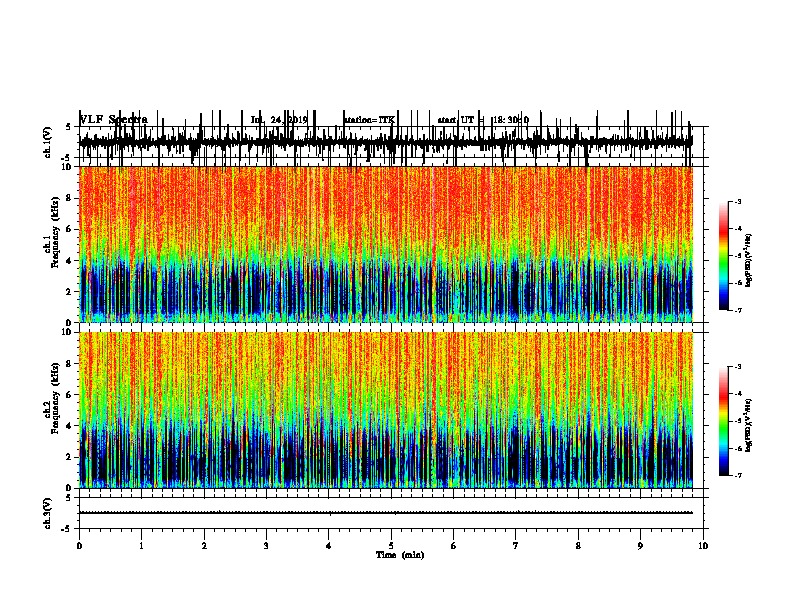Viewport: 792px width, 612px height.
Task: Click the '-3' label on ch.1 colorbar
Action: tap(738, 201)
